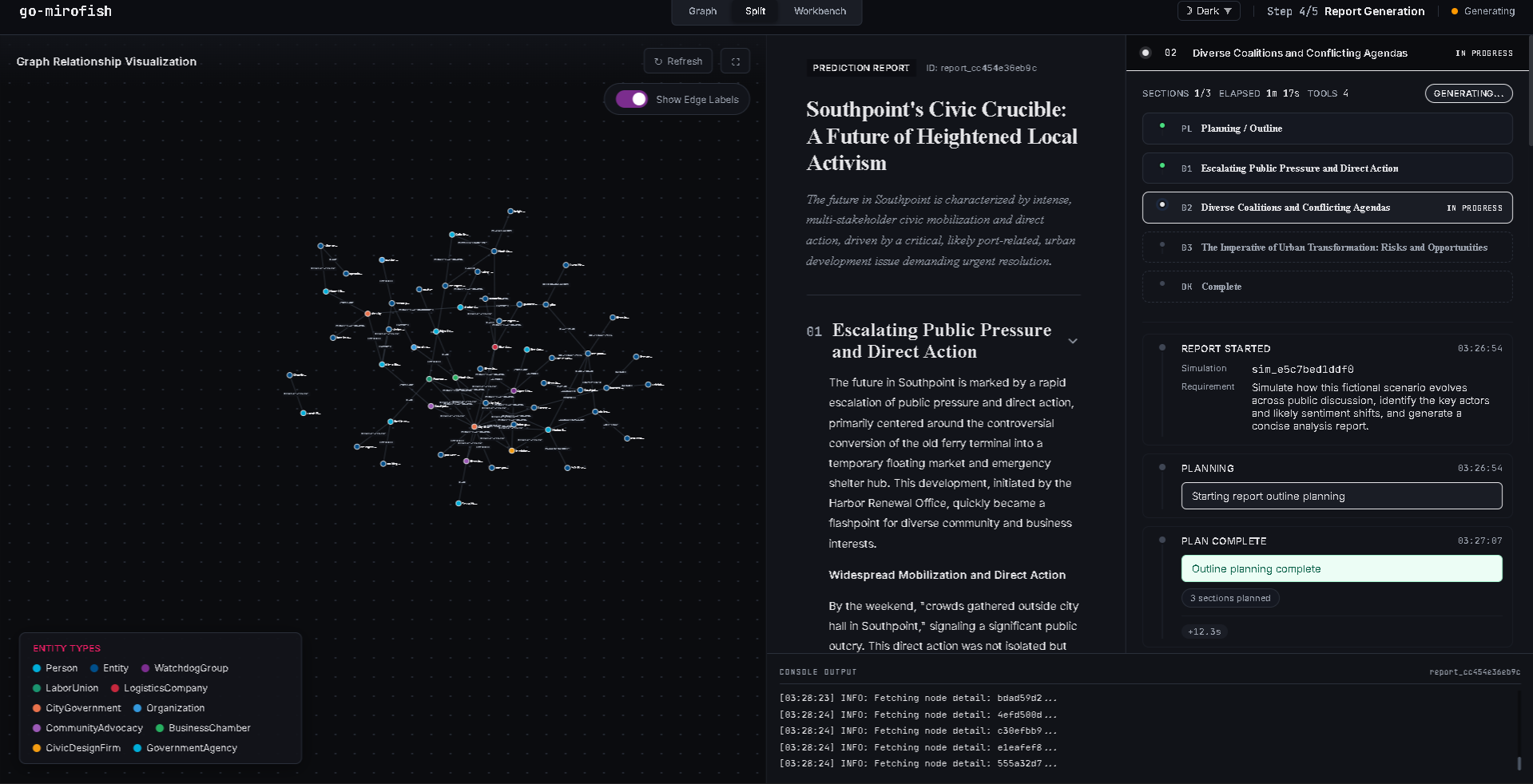This screenshot has height=784, width=1533.
Task: Click the Generating status indicator
Action: (1483, 11)
